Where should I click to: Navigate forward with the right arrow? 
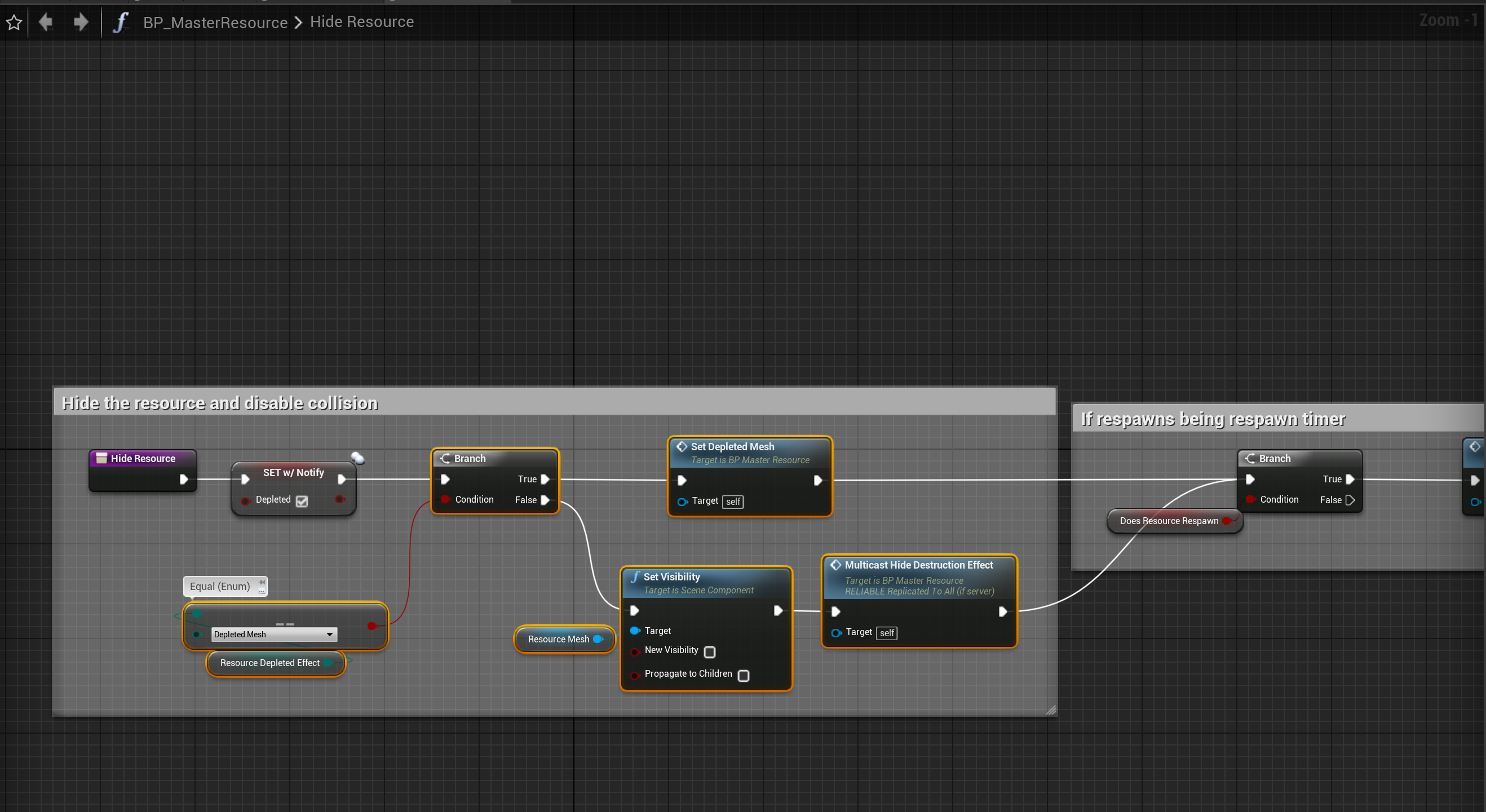81,23
